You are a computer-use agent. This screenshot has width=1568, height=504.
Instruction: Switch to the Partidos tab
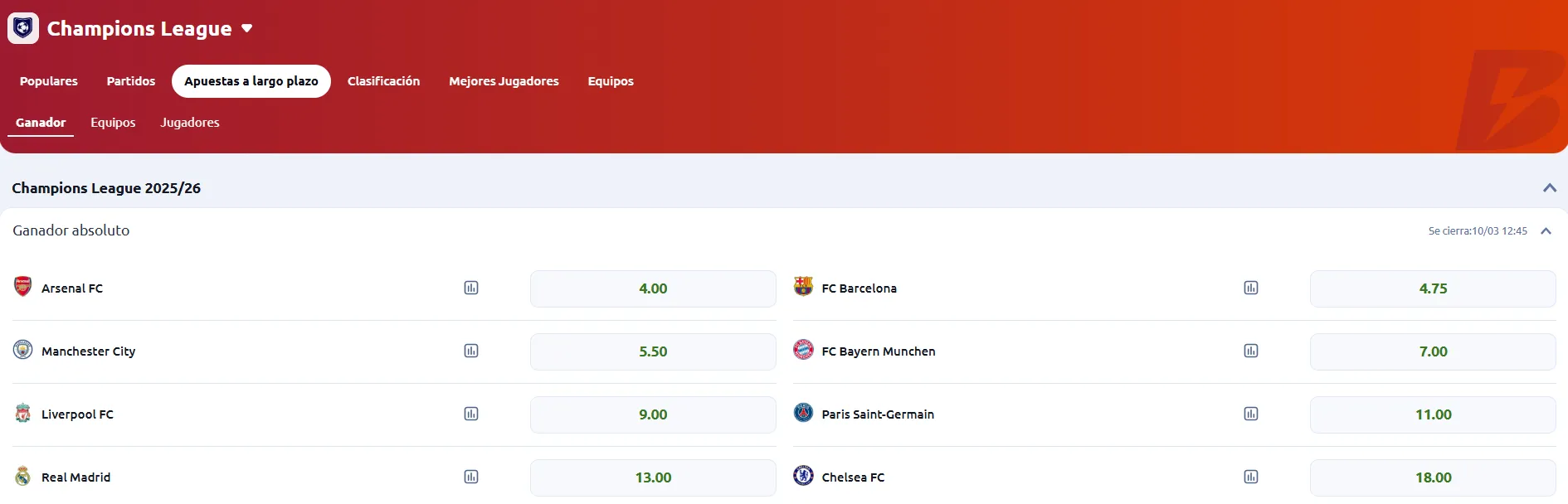(131, 81)
